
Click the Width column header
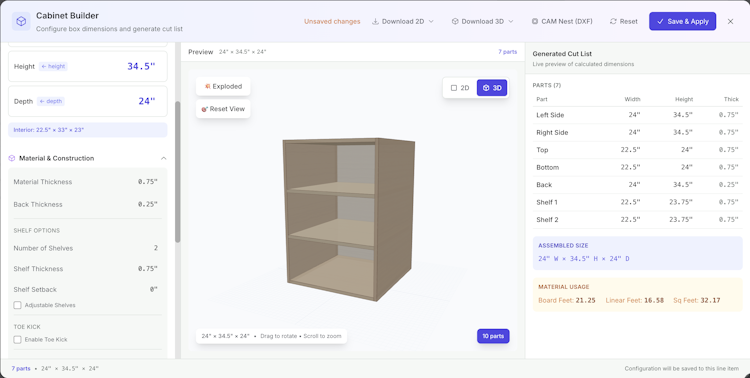click(632, 99)
